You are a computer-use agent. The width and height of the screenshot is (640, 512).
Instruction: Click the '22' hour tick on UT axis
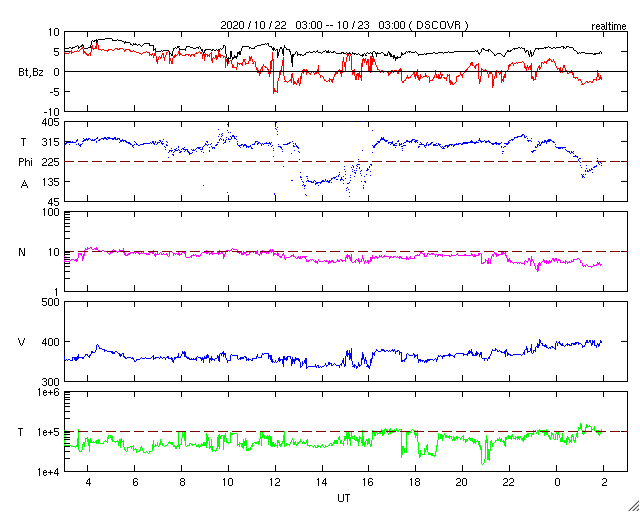click(x=509, y=482)
